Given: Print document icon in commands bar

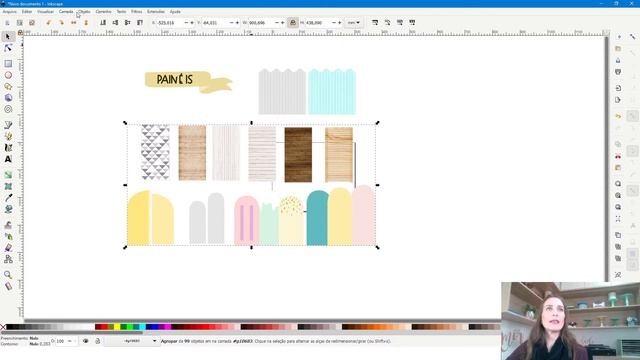Looking at the screenshot, I should 618,72.
